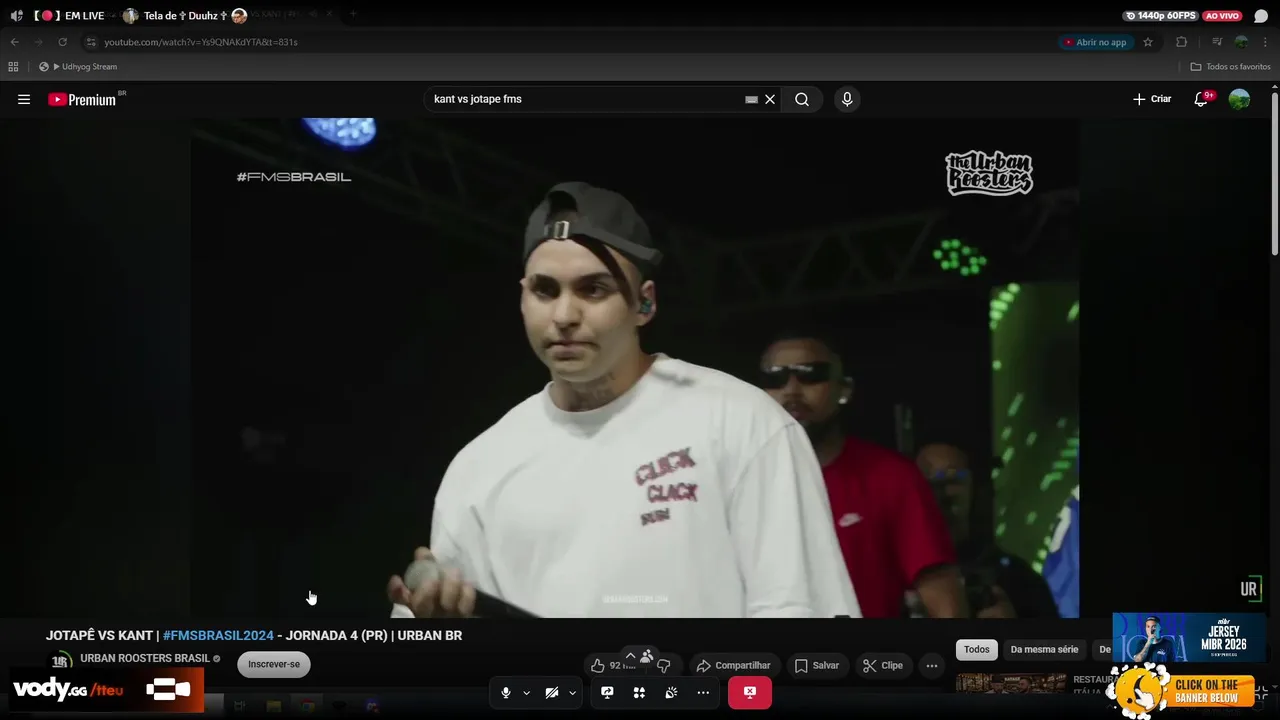
Task: Open the YouTube hamburger guide menu
Action: (x=24, y=99)
